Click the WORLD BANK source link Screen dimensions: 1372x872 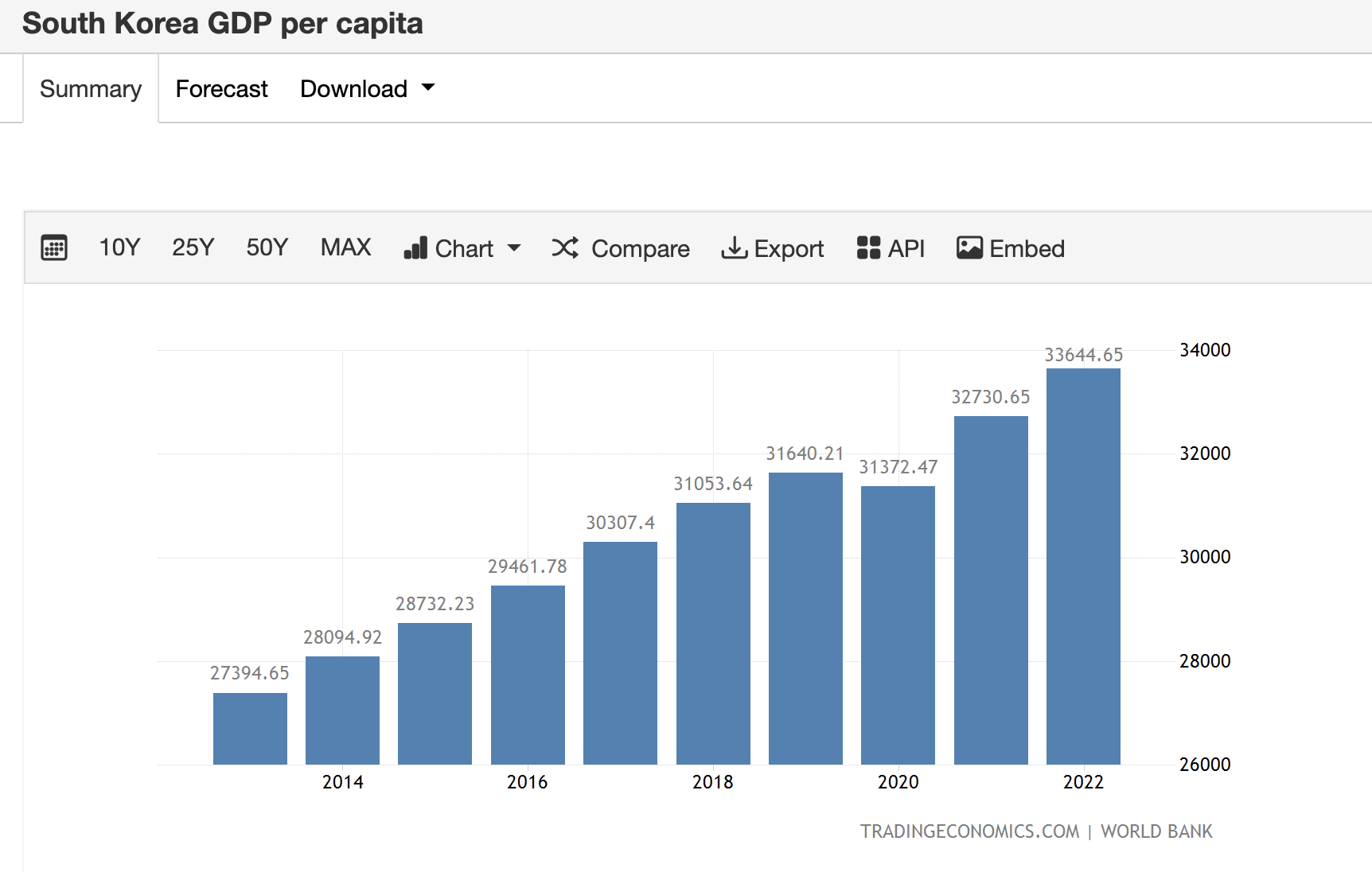tap(1156, 831)
